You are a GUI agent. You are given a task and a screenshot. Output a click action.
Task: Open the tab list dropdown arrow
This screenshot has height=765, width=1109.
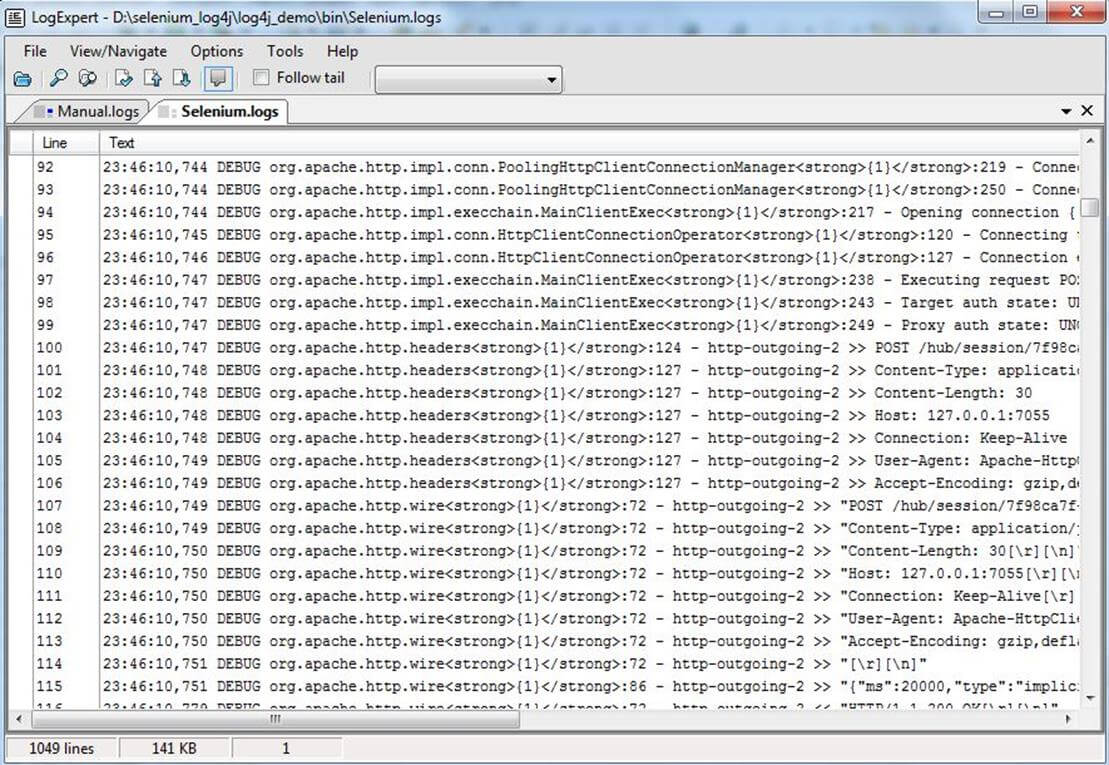tap(1066, 111)
